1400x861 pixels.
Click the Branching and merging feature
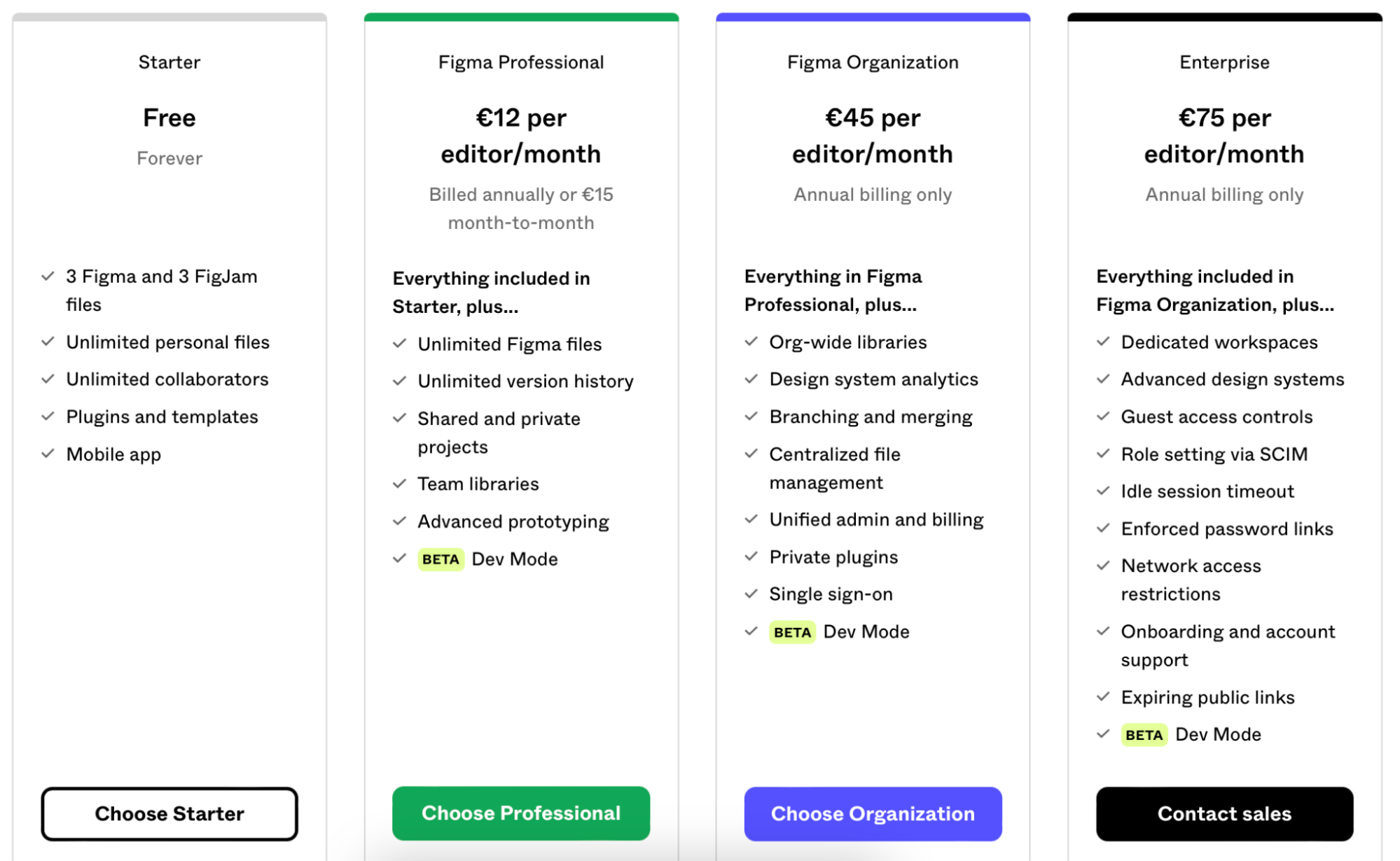871,417
